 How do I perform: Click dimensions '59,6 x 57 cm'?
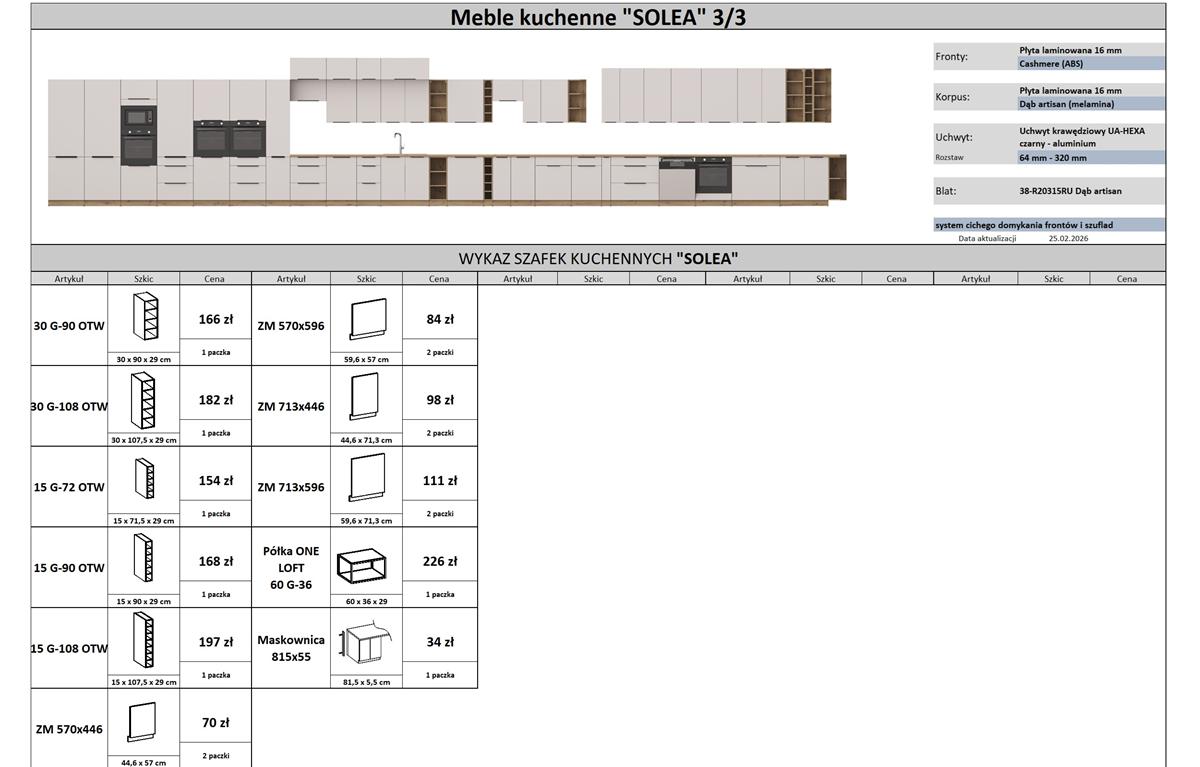[366, 359]
